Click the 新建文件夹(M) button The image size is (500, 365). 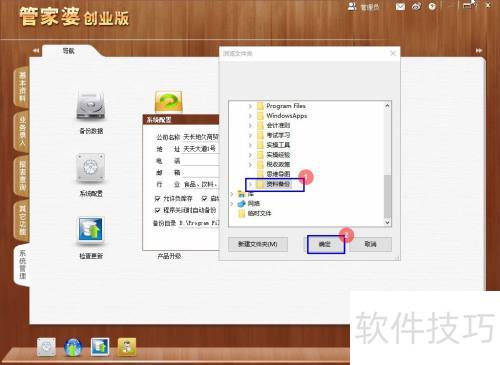pos(258,244)
